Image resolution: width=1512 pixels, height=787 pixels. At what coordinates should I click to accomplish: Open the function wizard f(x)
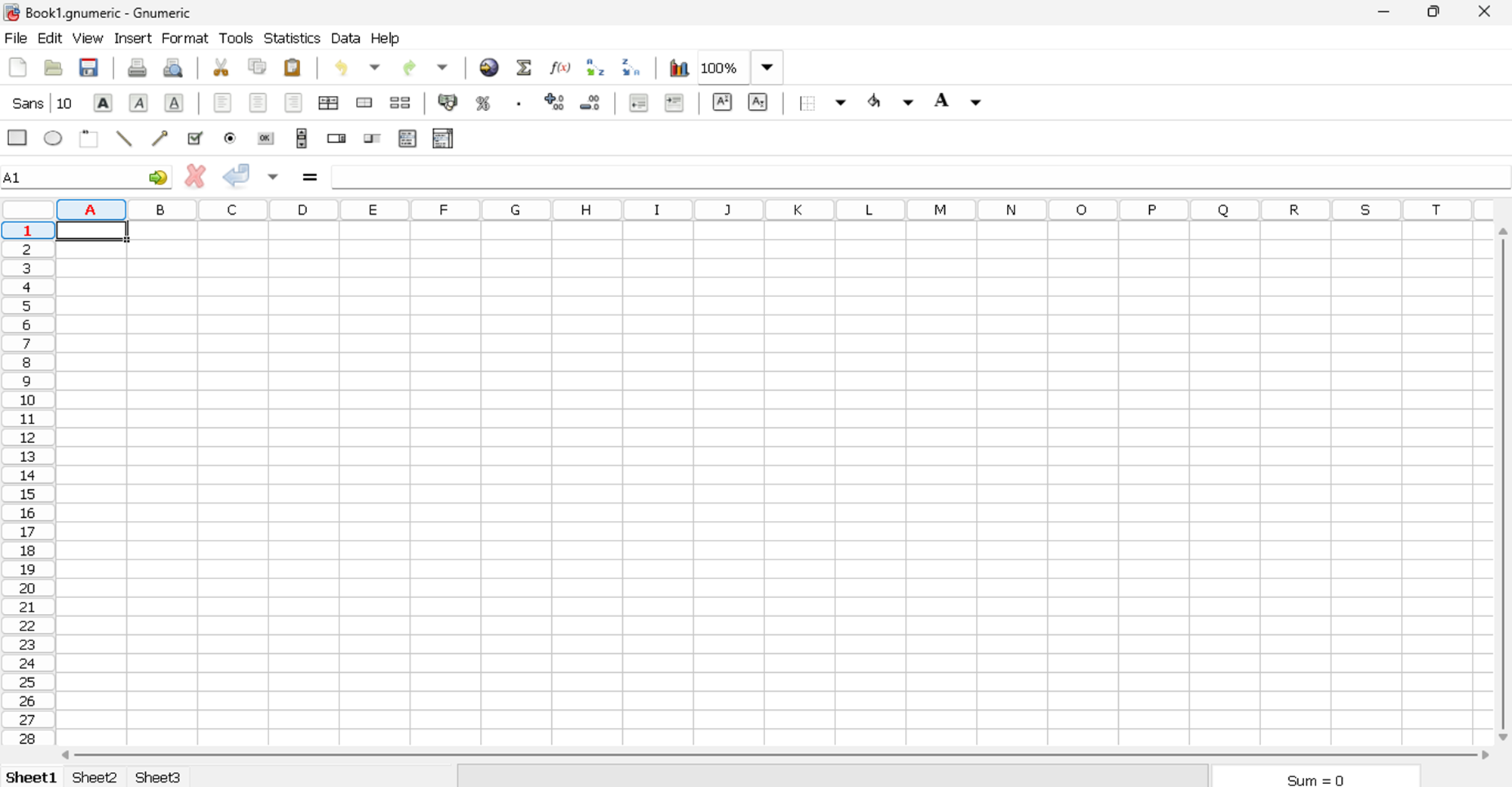(x=559, y=67)
